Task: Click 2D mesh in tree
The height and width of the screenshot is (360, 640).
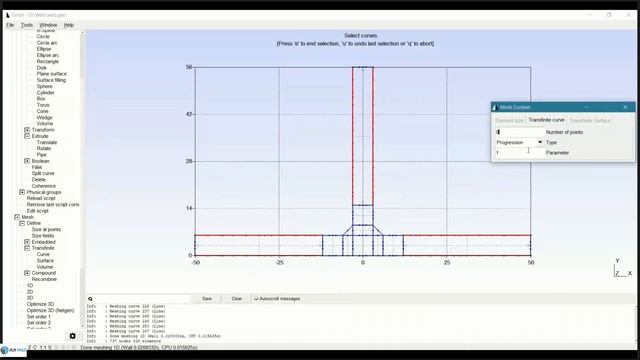Action: click(30, 292)
